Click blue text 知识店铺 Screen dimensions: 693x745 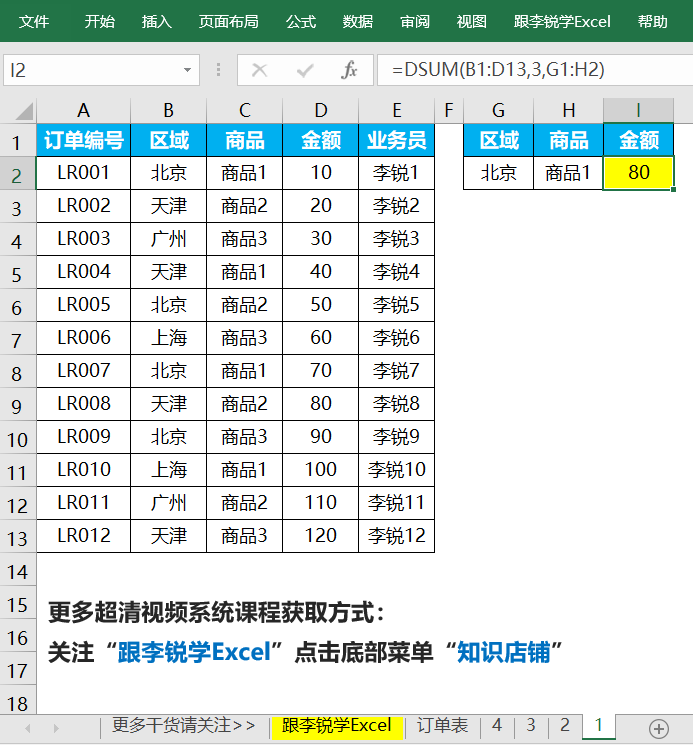tap(503, 652)
